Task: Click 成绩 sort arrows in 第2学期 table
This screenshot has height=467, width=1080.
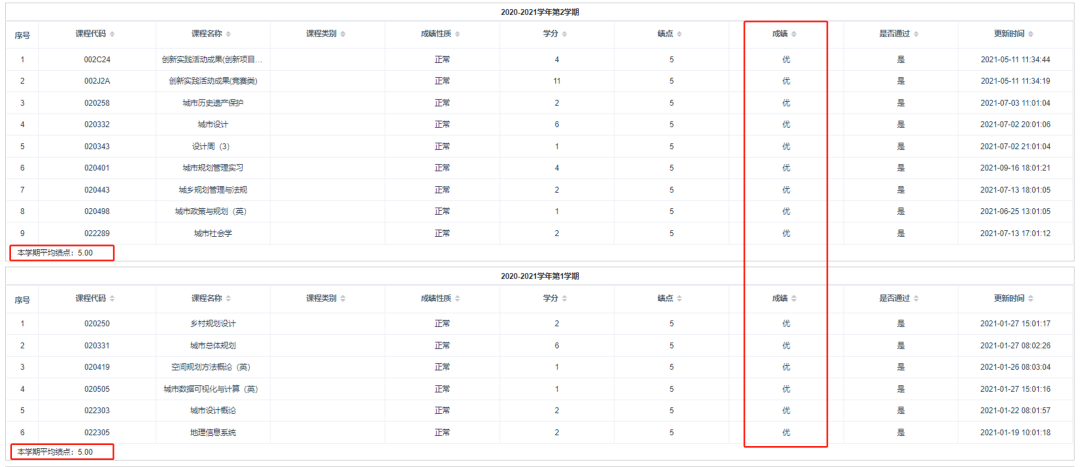Action: [x=794, y=34]
